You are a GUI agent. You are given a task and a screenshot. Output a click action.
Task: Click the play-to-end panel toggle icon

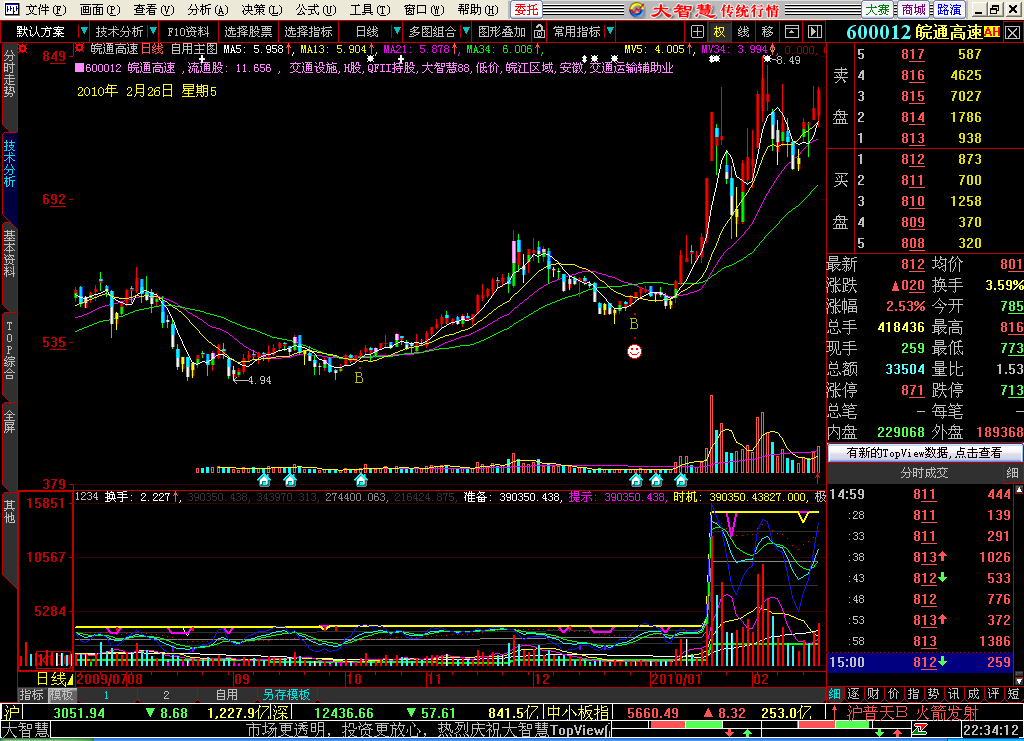pyautogui.click(x=814, y=31)
